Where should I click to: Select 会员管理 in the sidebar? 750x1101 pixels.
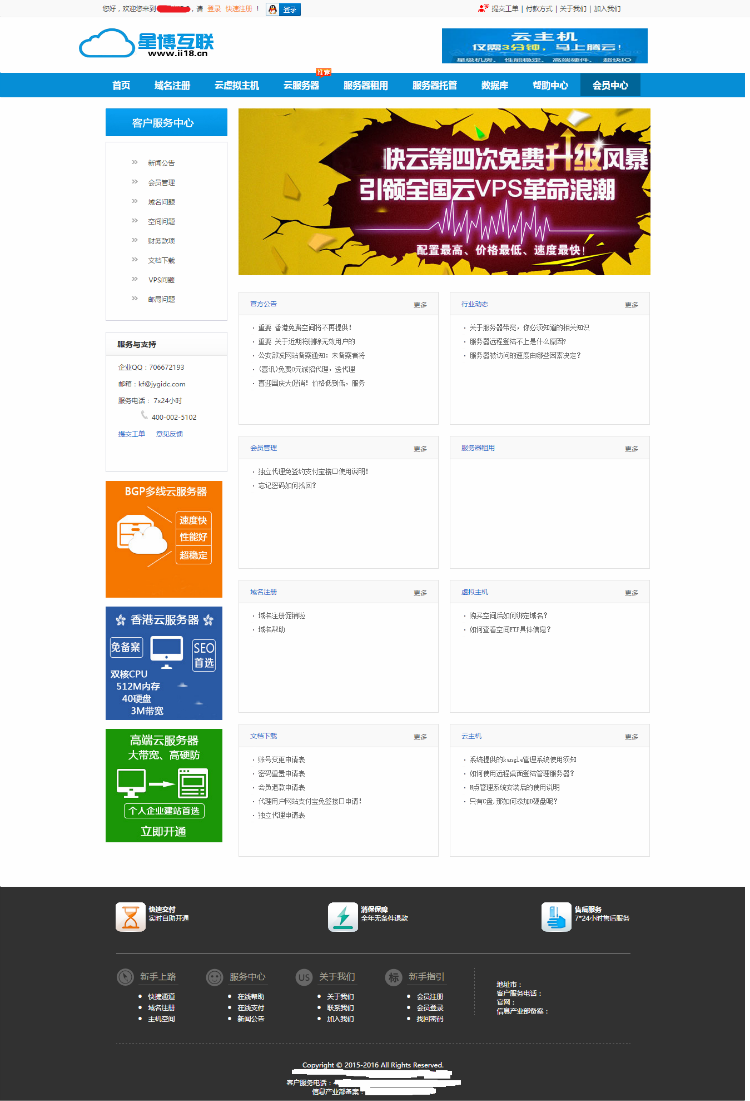(x=162, y=183)
